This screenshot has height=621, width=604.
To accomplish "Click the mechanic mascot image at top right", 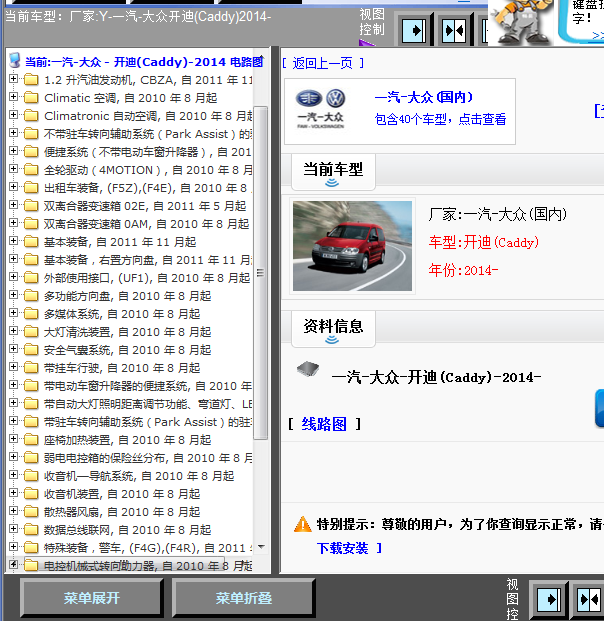I will [520, 23].
